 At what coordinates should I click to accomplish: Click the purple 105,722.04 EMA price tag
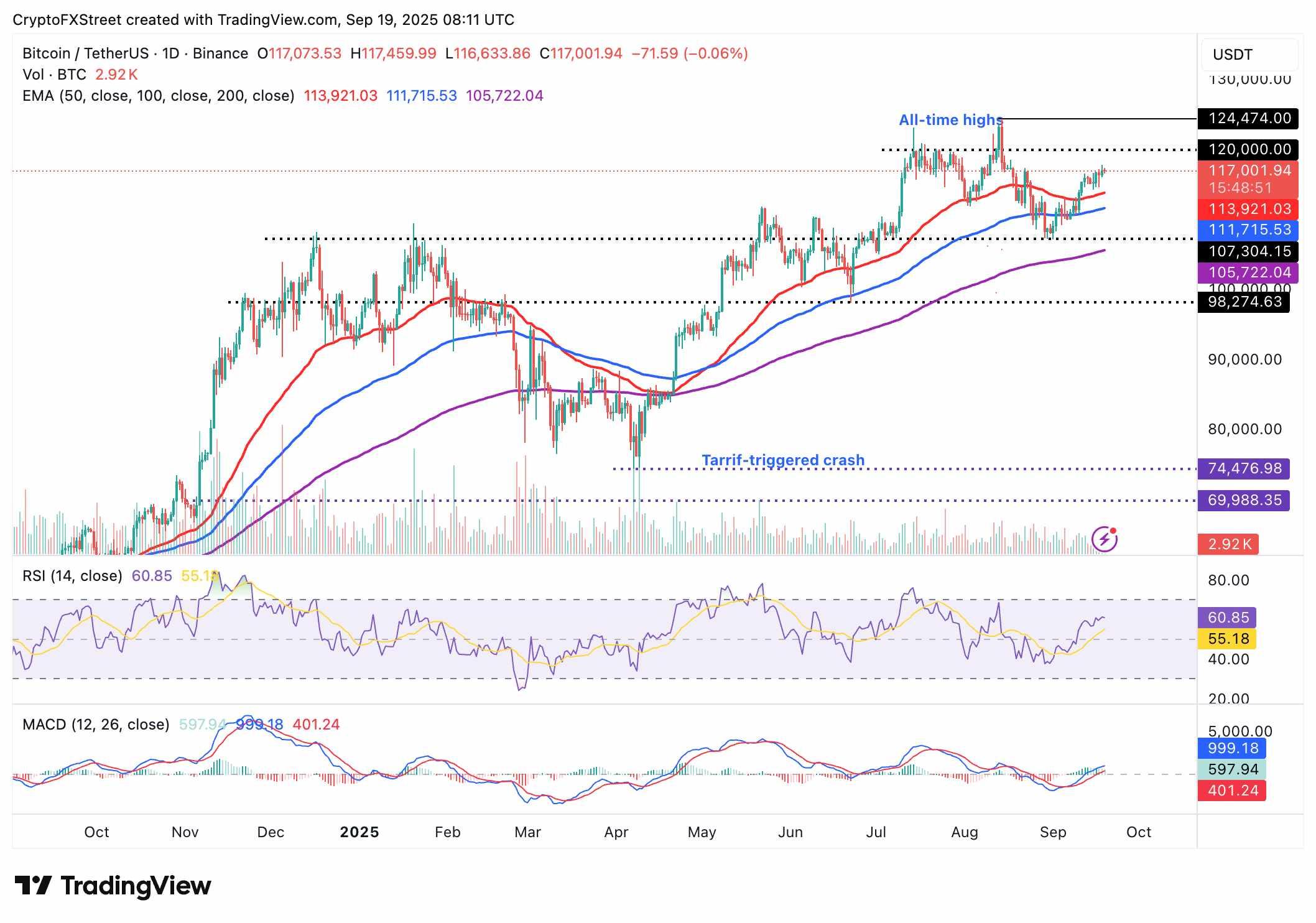[1248, 272]
